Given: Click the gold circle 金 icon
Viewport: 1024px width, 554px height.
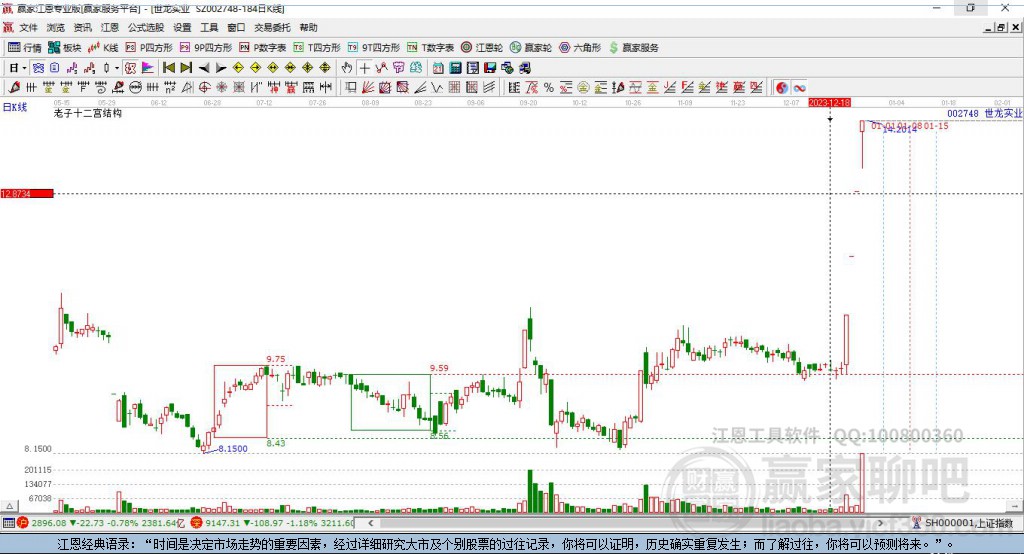Looking at the screenshot, I should [x=583, y=87].
